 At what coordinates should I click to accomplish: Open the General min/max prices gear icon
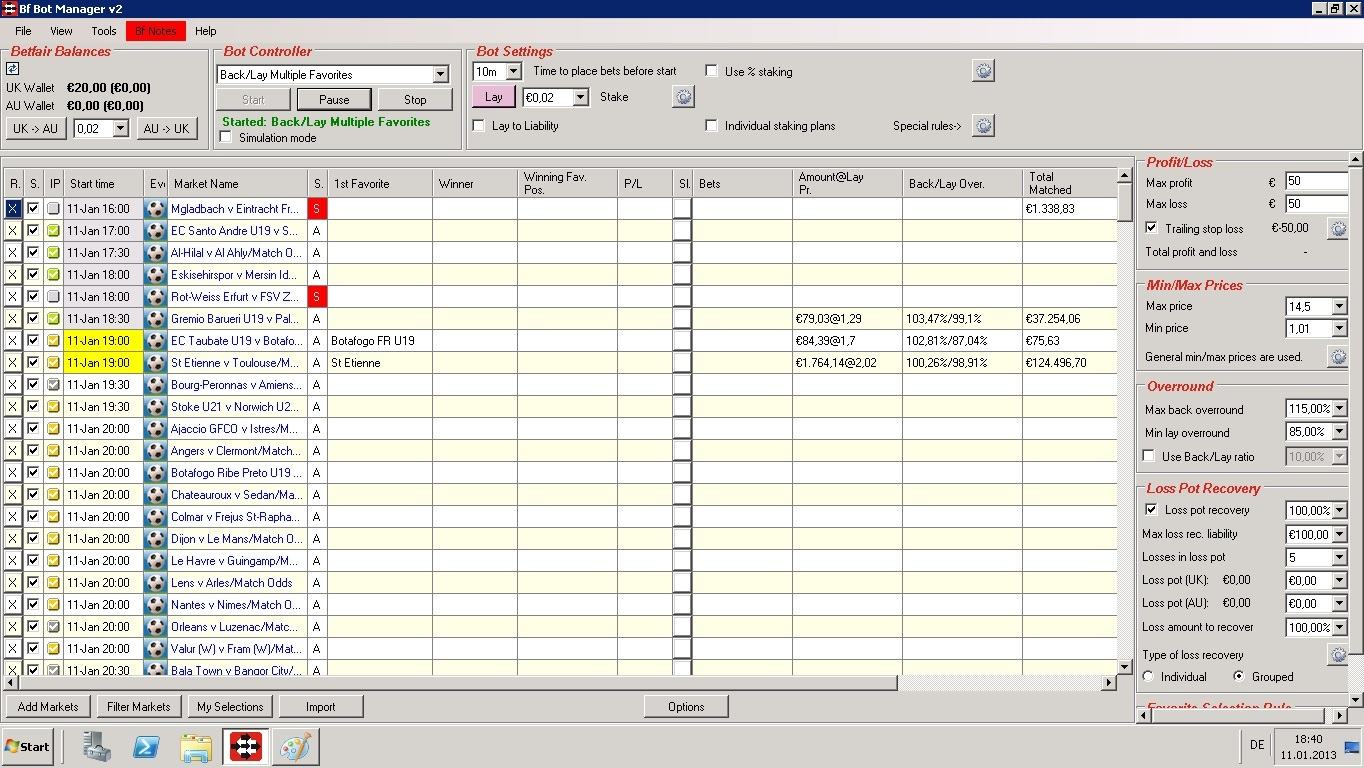click(x=1337, y=357)
